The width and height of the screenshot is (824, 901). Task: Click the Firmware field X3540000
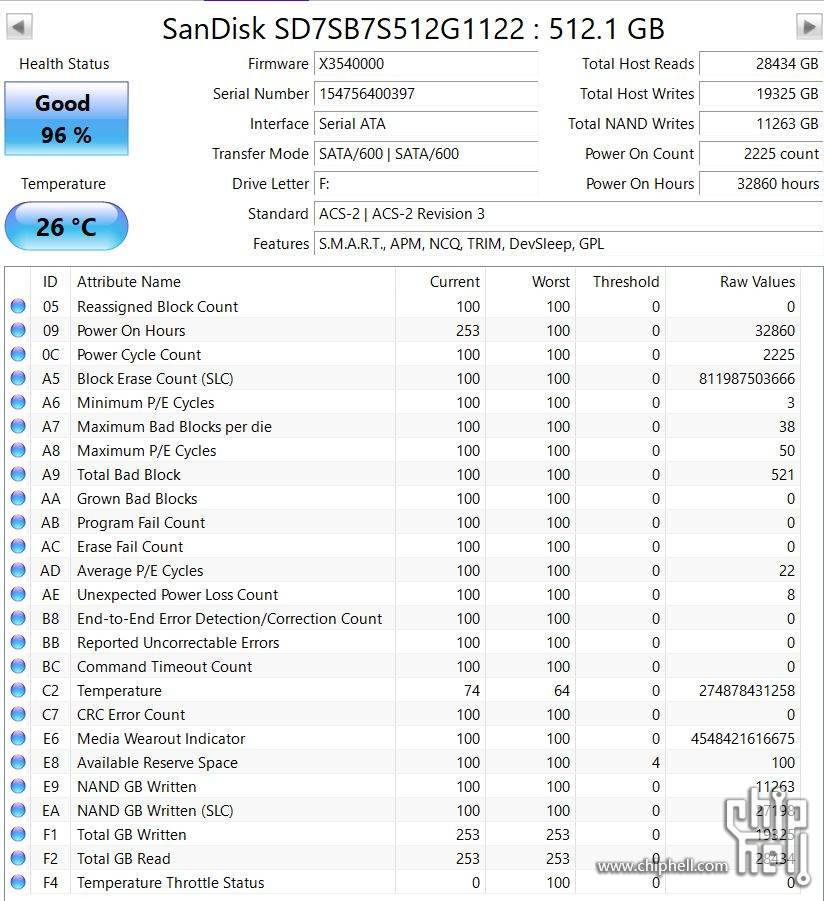pyautogui.click(x=426, y=64)
